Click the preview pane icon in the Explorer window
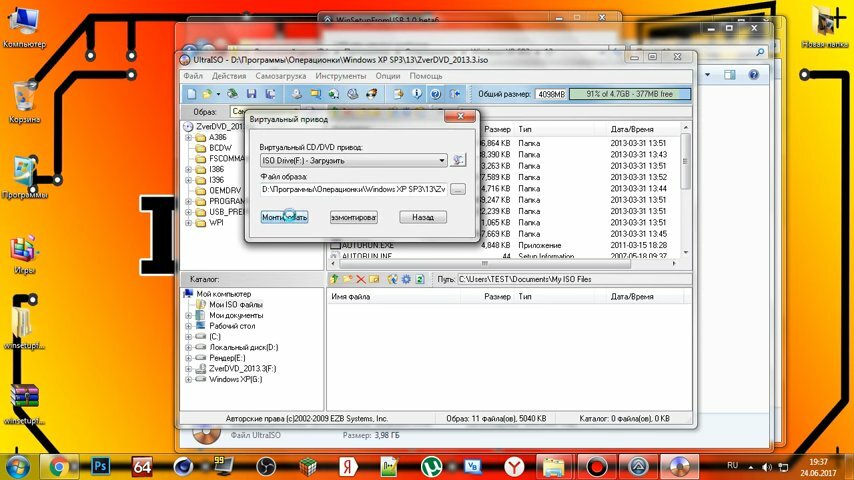This screenshot has width=854, height=480. tap(730, 75)
